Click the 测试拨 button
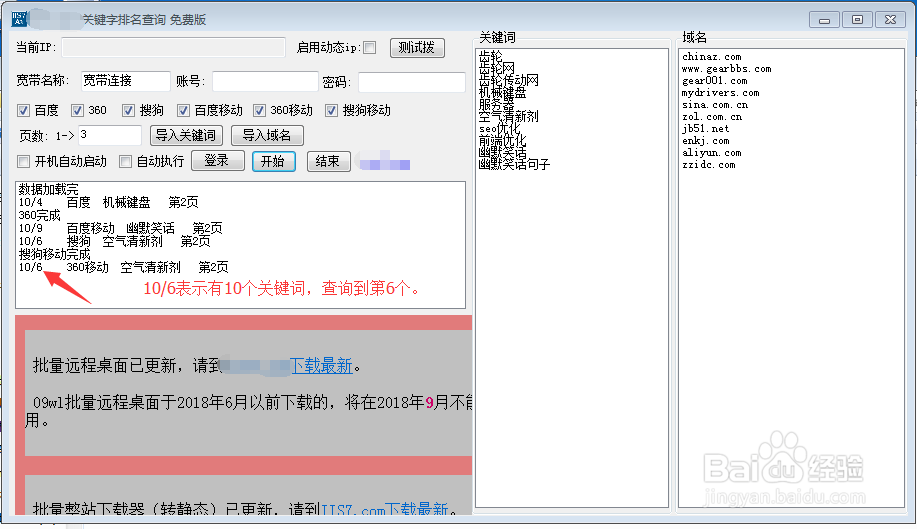Image resolution: width=917 pixels, height=529 pixels. tap(417, 47)
